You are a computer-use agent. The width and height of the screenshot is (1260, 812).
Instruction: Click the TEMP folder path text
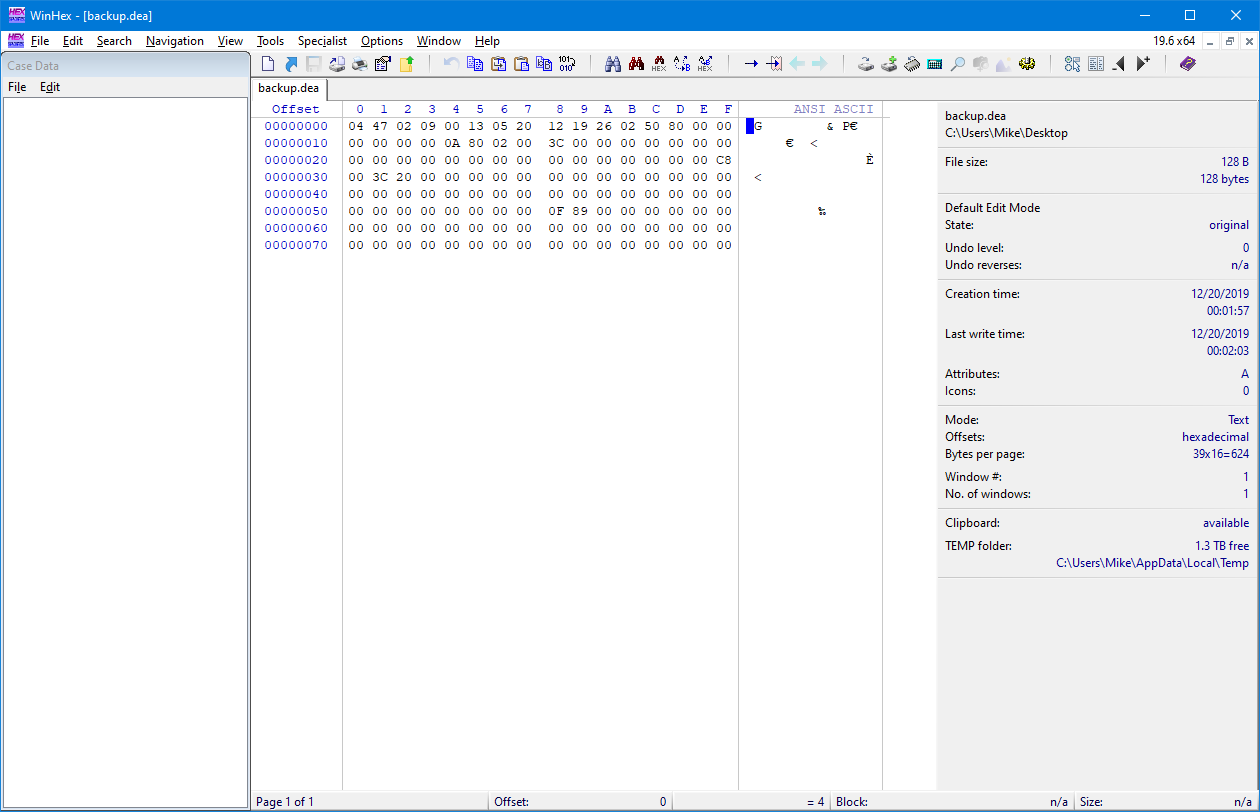point(1152,563)
